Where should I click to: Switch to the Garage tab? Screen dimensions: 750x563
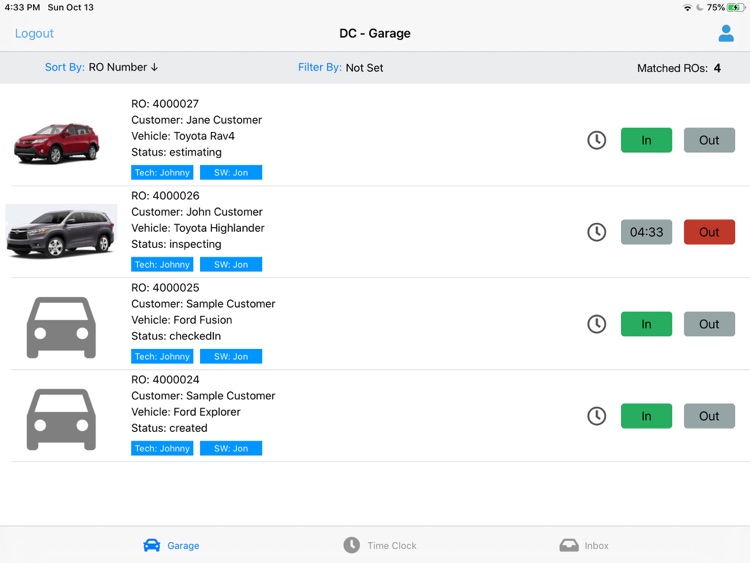coord(171,545)
